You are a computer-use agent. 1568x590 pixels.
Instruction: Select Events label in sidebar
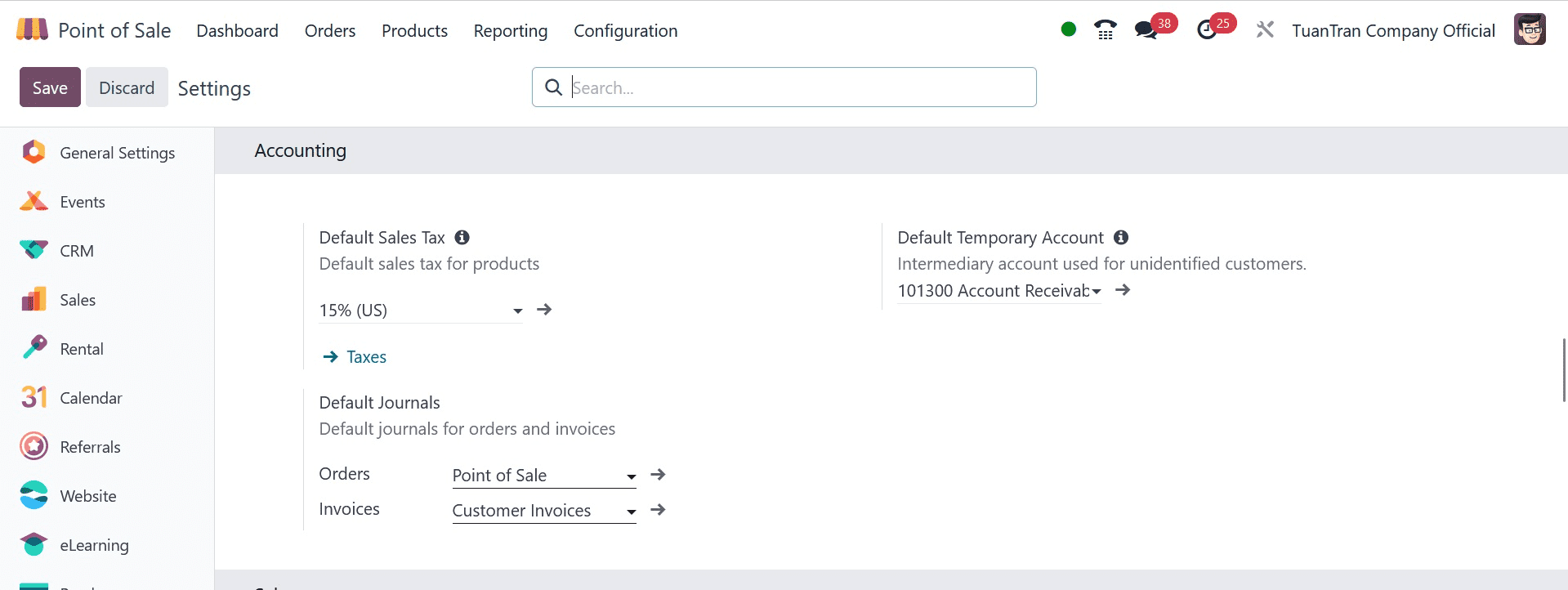coord(83,202)
